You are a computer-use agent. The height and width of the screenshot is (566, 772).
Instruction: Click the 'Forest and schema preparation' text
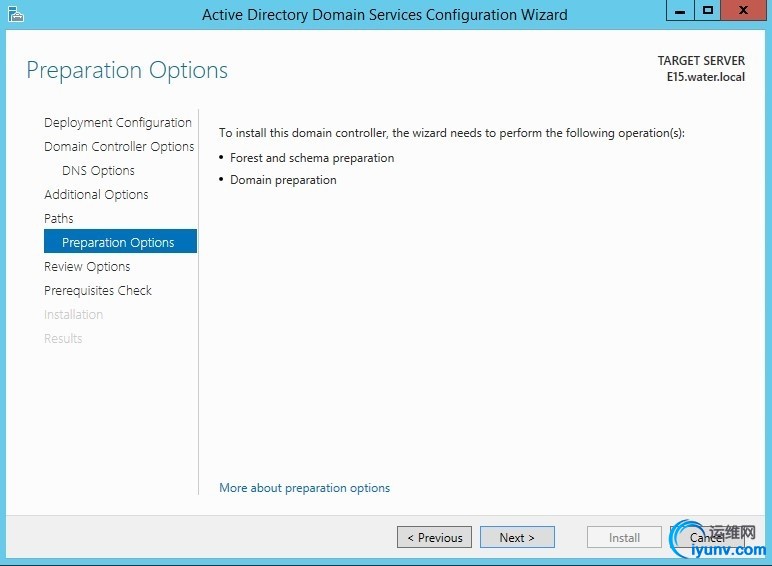pyautogui.click(x=312, y=158)
